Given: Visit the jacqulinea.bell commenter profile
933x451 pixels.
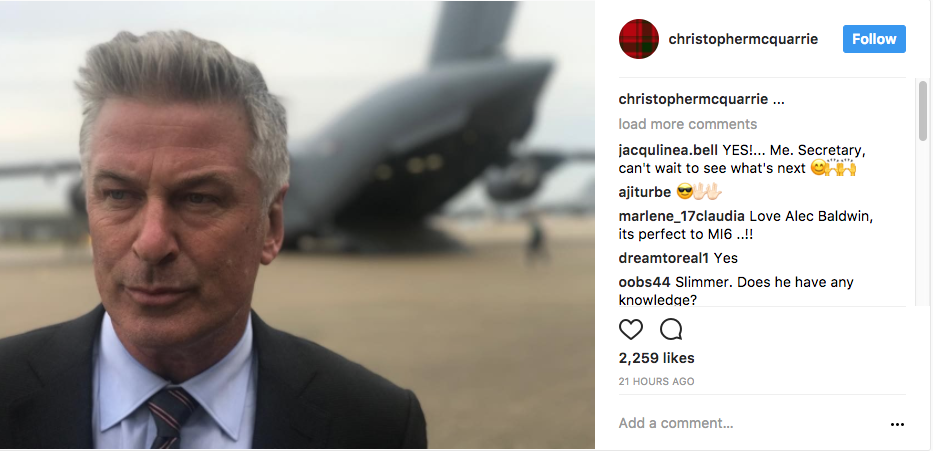Looking at the screenshot, I should tap(668, 149).
